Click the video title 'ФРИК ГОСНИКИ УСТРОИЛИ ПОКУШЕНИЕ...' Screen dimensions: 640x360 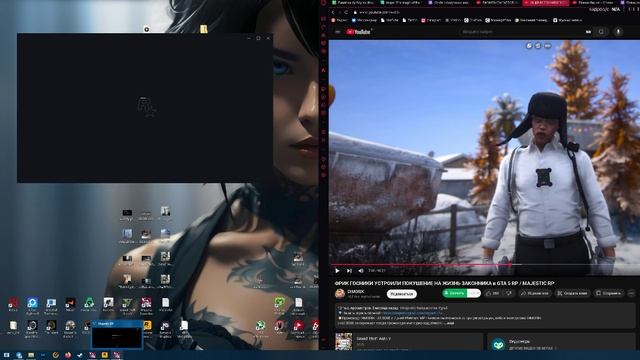[x=444, y=283]
